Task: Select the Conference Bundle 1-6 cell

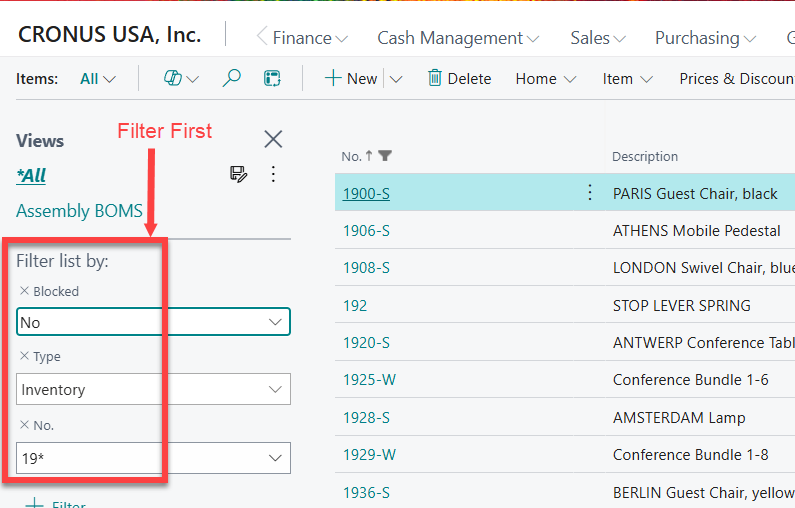Action: point(691,380)
